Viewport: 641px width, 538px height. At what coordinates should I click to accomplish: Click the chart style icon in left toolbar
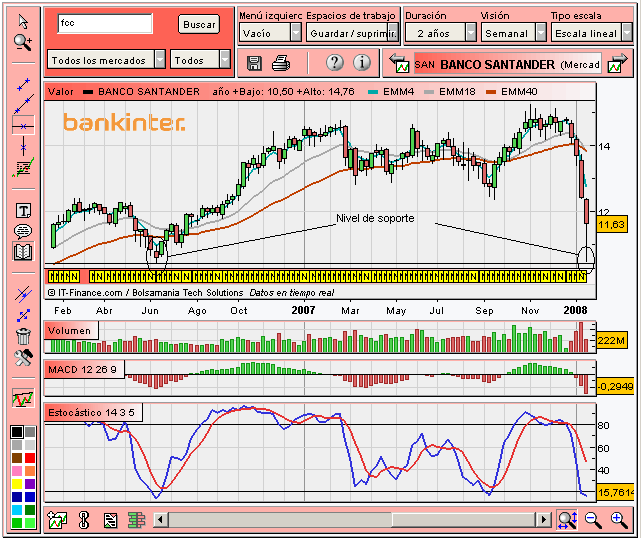pyautogui.click(x=23, y=398)
